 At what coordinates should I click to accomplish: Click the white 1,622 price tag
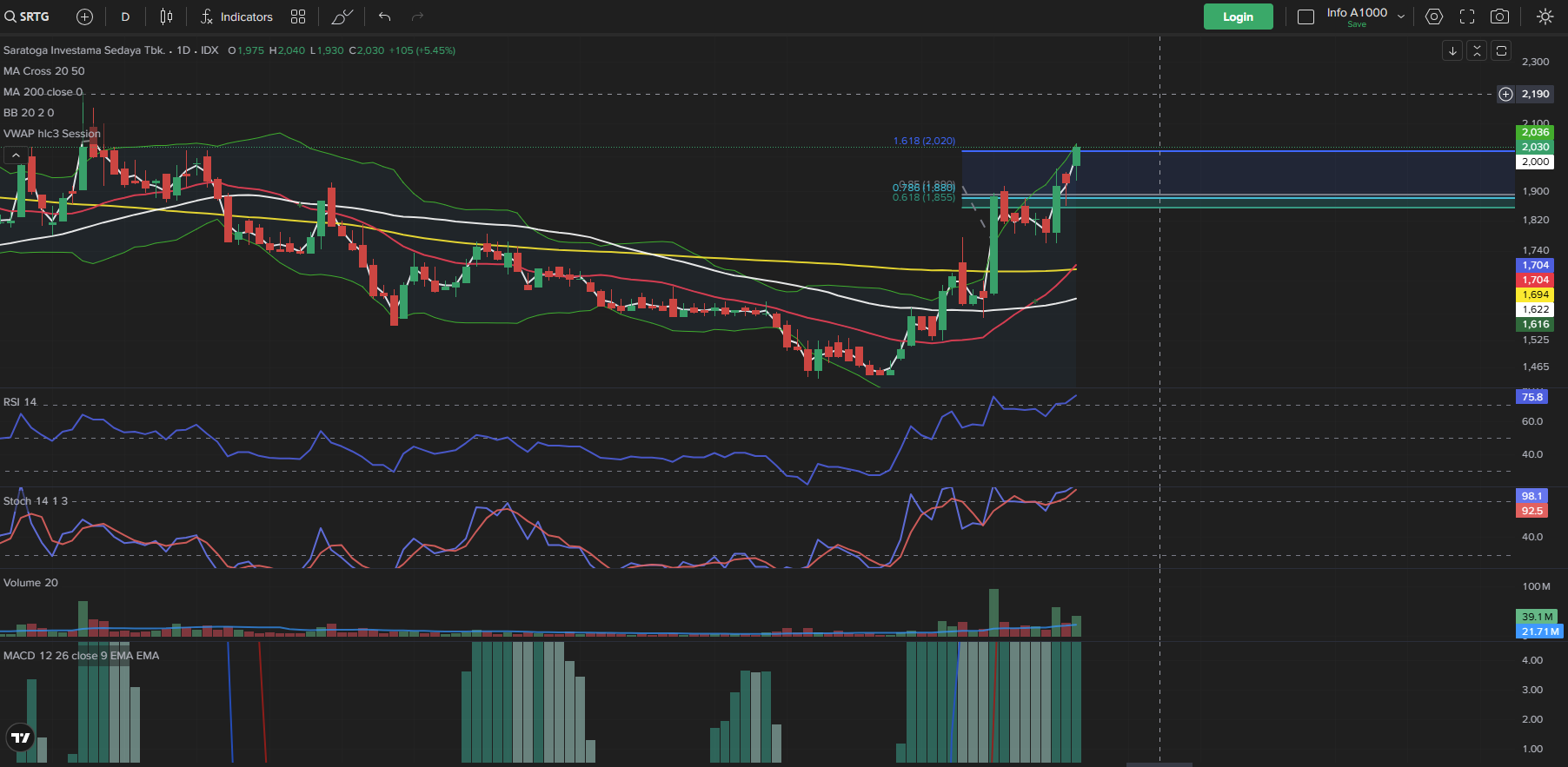tap(1535, 309)
